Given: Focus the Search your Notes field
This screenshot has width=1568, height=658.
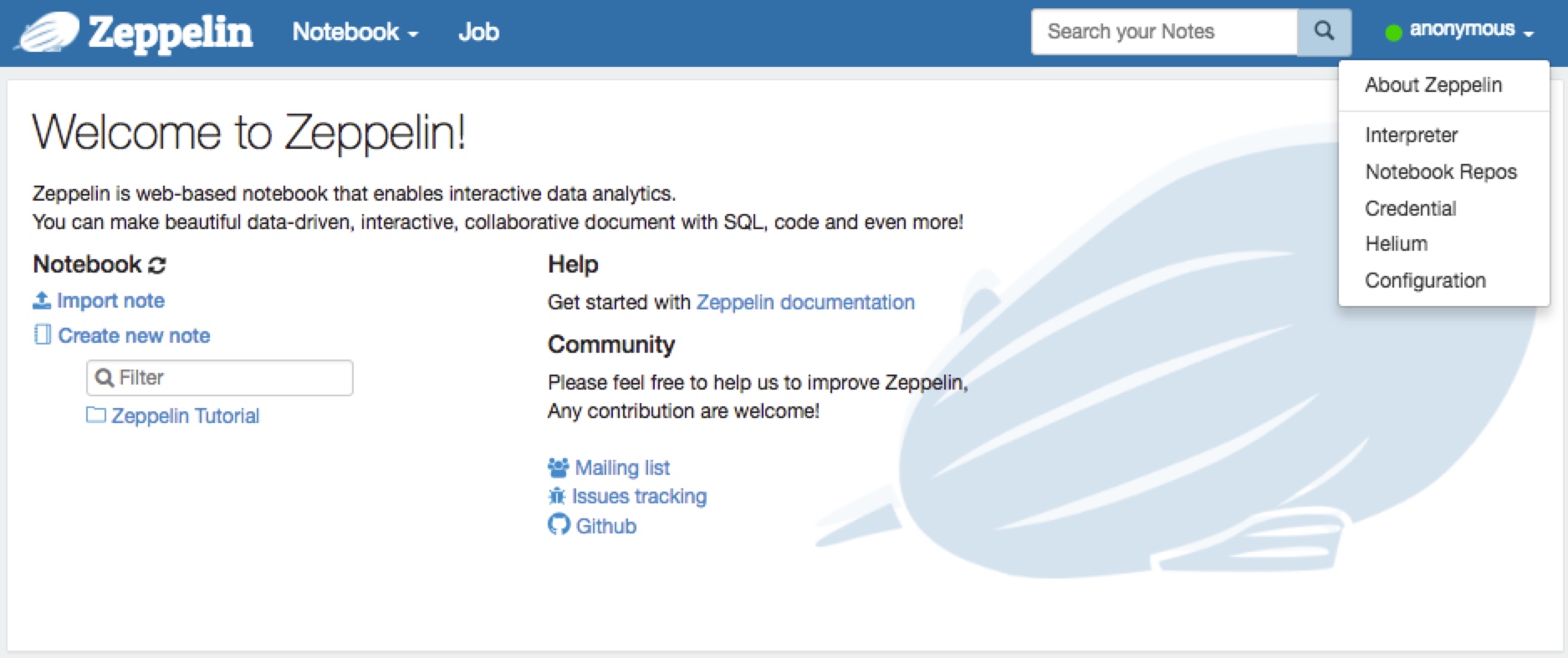Looking at the screenshot, I should (x=1164, y=32).
